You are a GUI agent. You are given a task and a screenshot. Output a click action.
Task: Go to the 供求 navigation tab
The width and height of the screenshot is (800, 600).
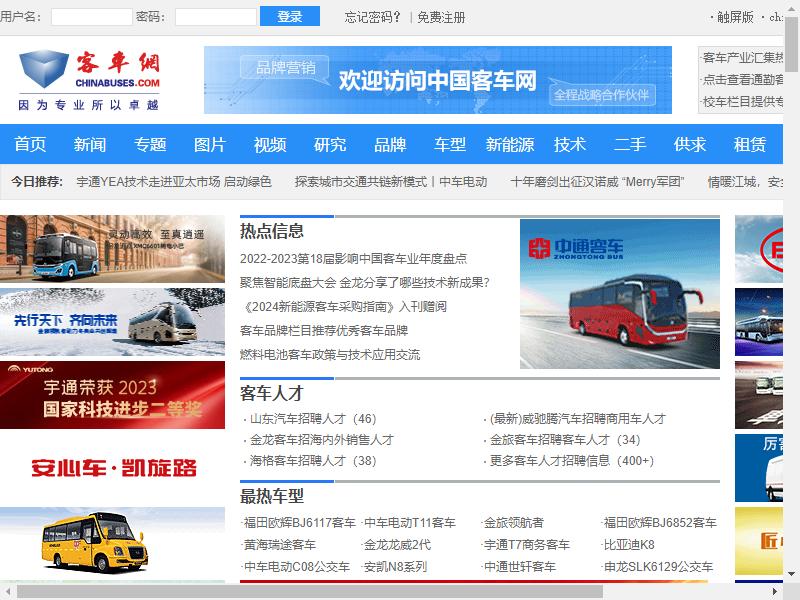point(690,144)
